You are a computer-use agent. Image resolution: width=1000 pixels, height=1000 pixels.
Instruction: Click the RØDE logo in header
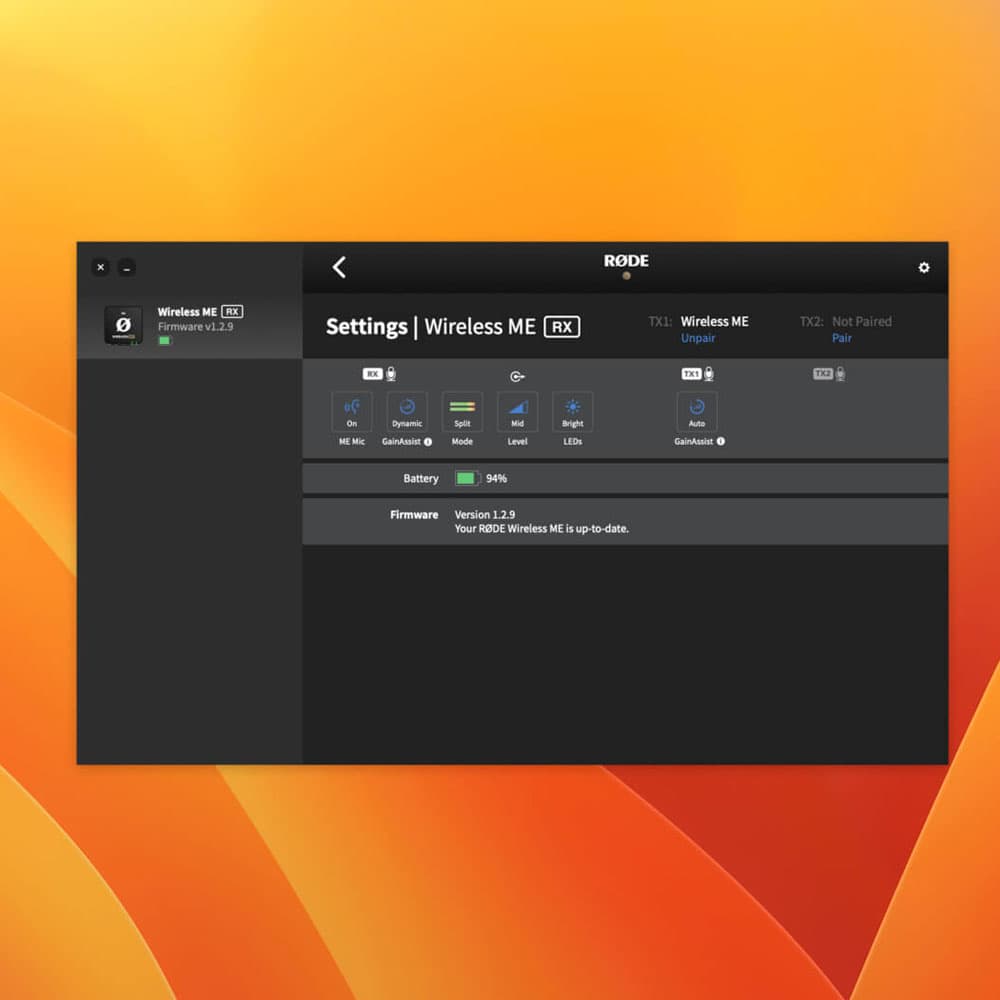626,261
